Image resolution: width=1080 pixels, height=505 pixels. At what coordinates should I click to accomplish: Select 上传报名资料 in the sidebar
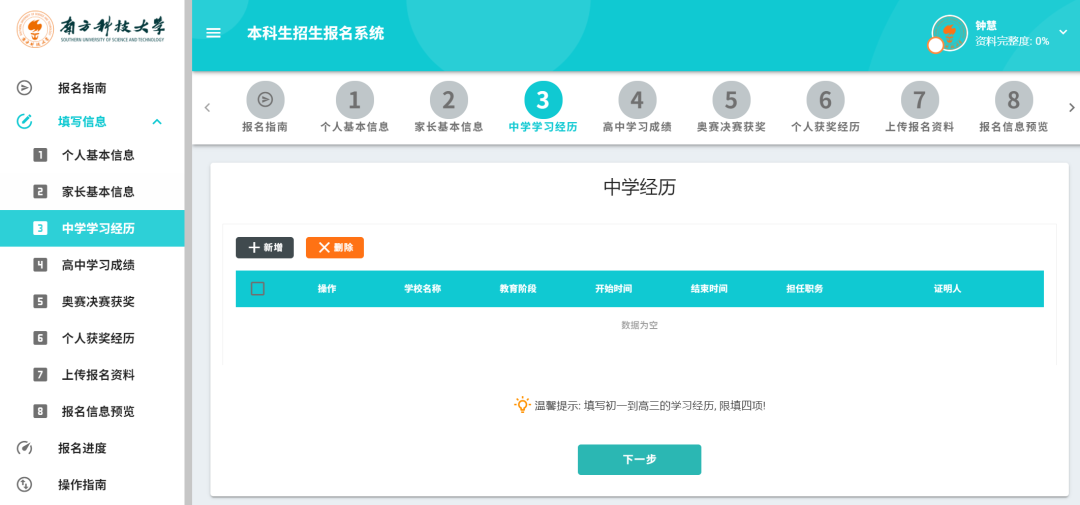(98, 375)
